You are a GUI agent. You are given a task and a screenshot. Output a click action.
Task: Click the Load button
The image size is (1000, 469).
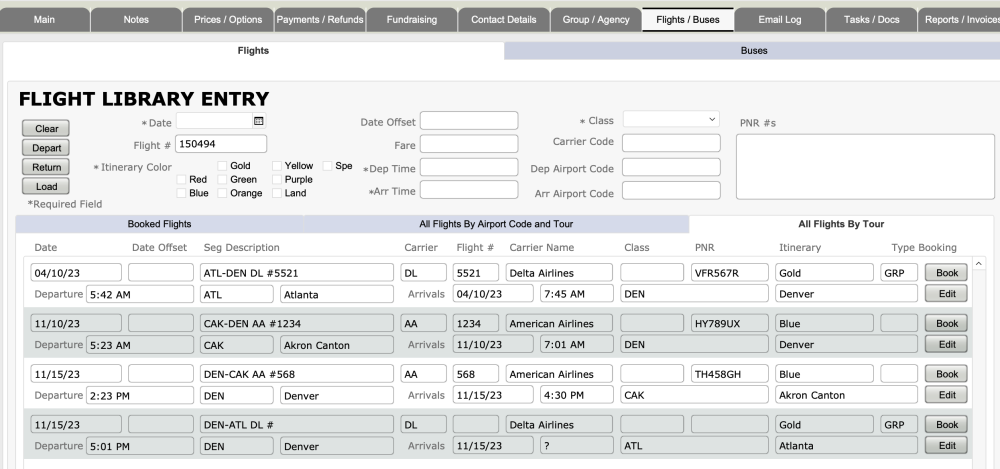(46, 186)
